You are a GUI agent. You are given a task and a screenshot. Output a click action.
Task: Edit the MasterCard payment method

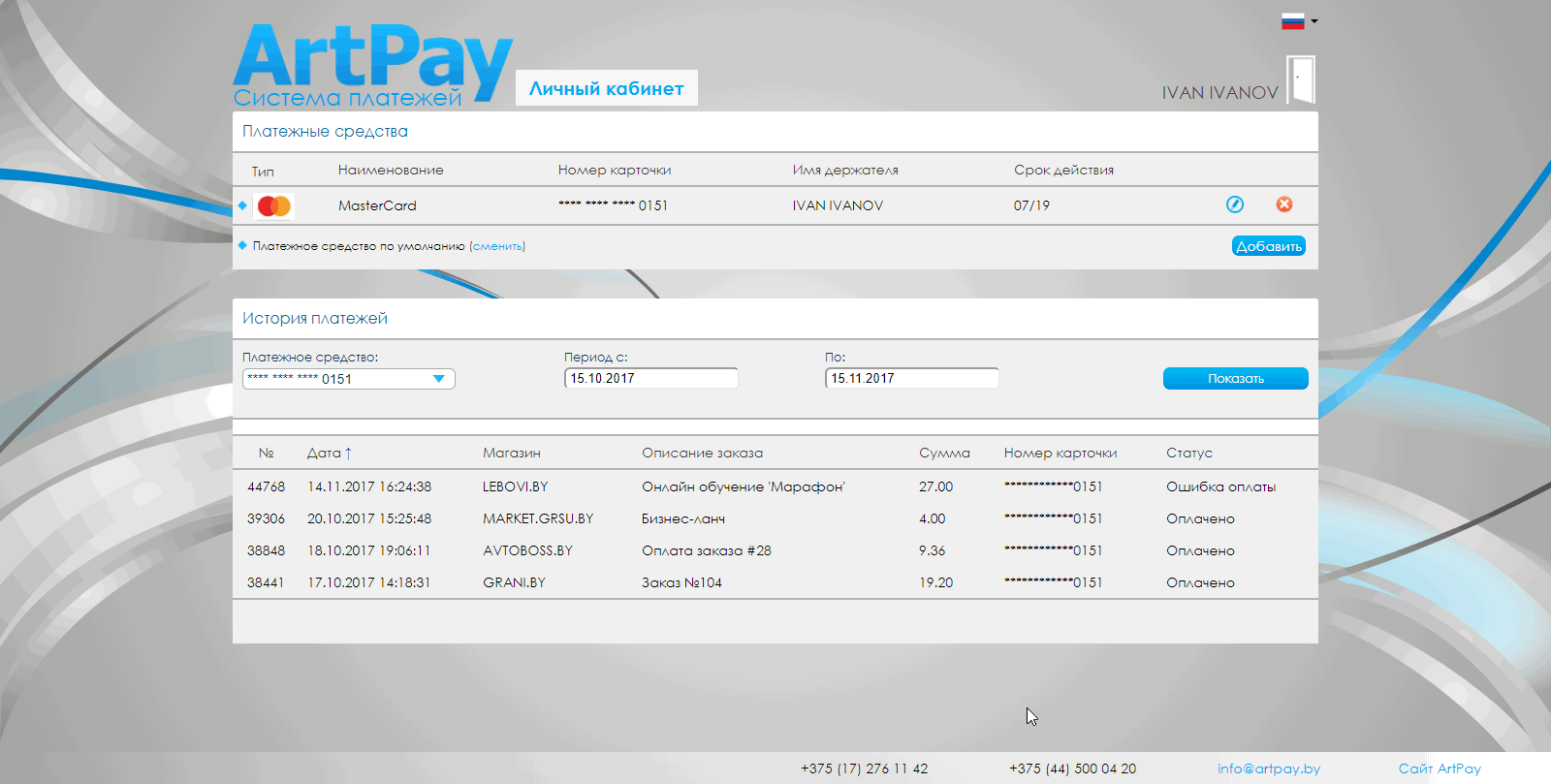tap(1235, 204)
